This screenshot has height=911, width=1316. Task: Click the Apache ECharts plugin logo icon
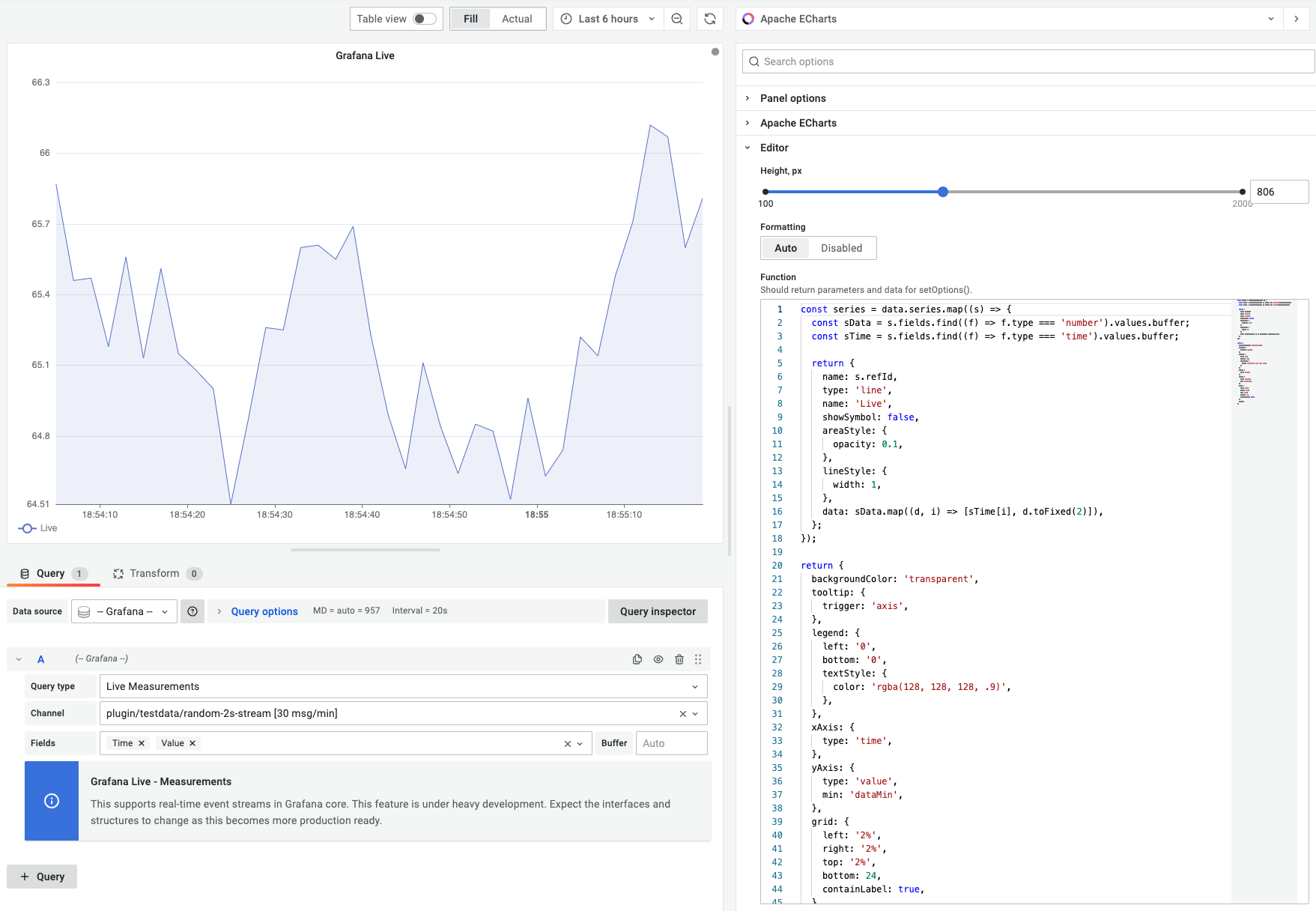tap(748, 19)
